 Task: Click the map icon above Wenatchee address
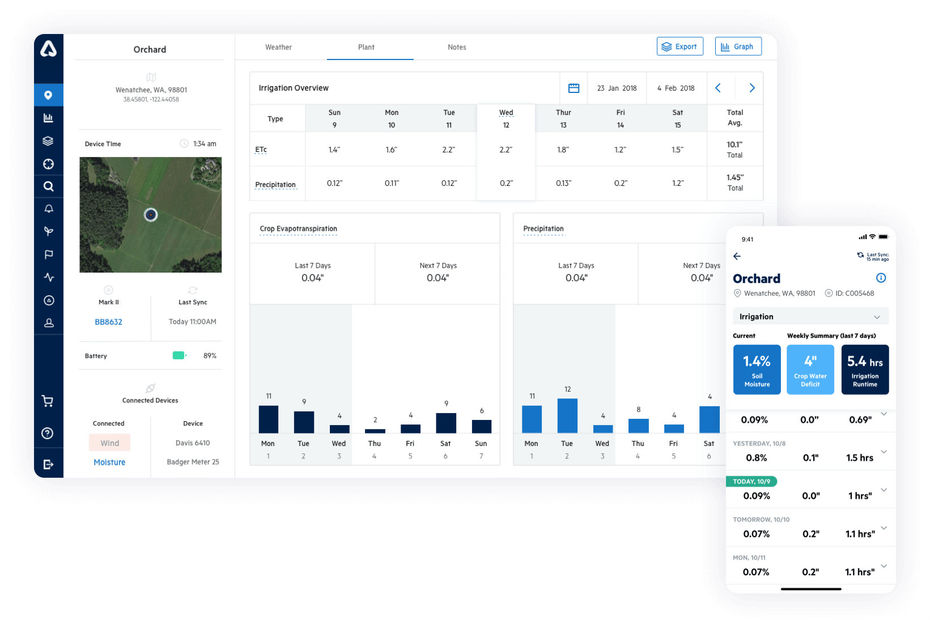(151, 77)
